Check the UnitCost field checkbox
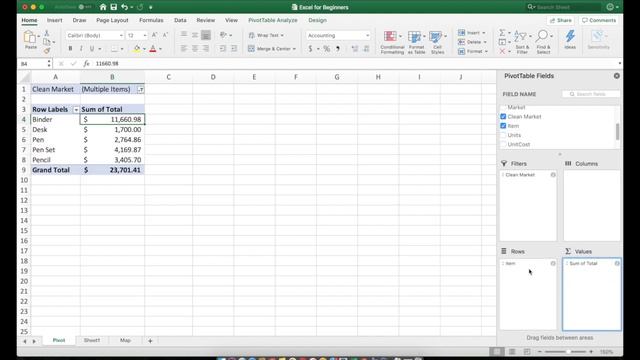Viewport: 640px width, 360px height. [503, 144]
